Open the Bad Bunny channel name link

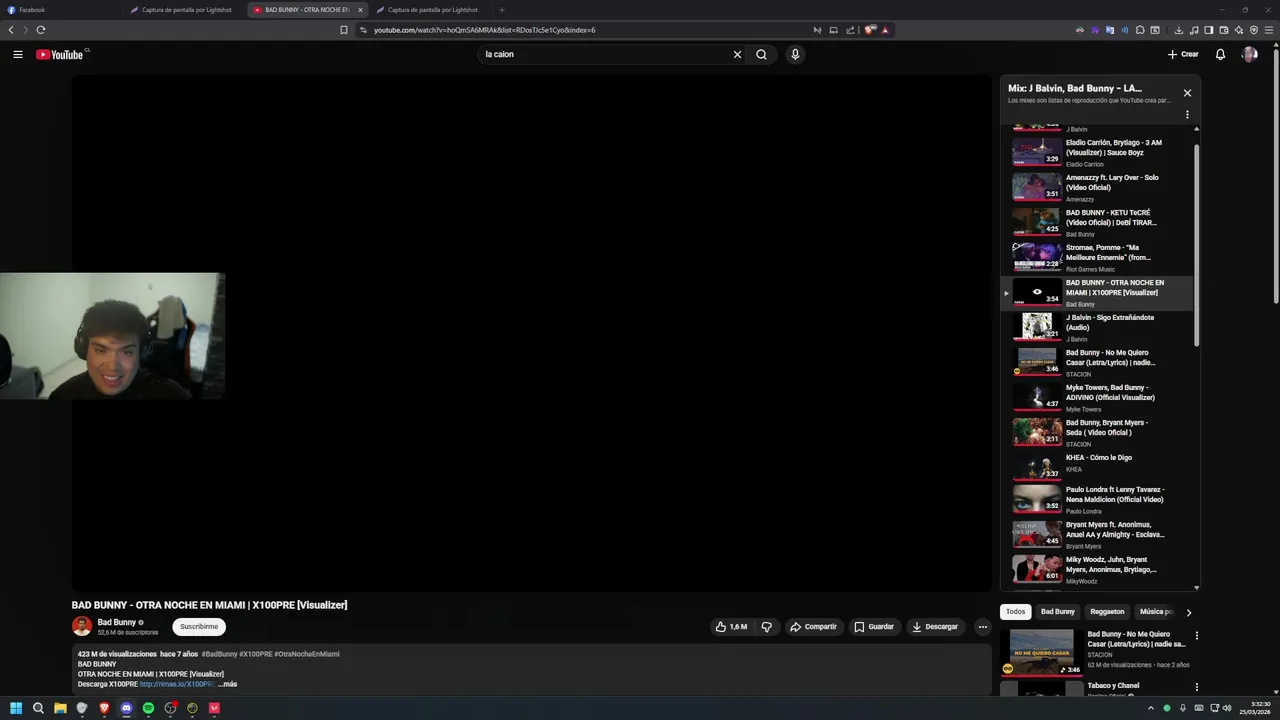click(x=117, y=622)
